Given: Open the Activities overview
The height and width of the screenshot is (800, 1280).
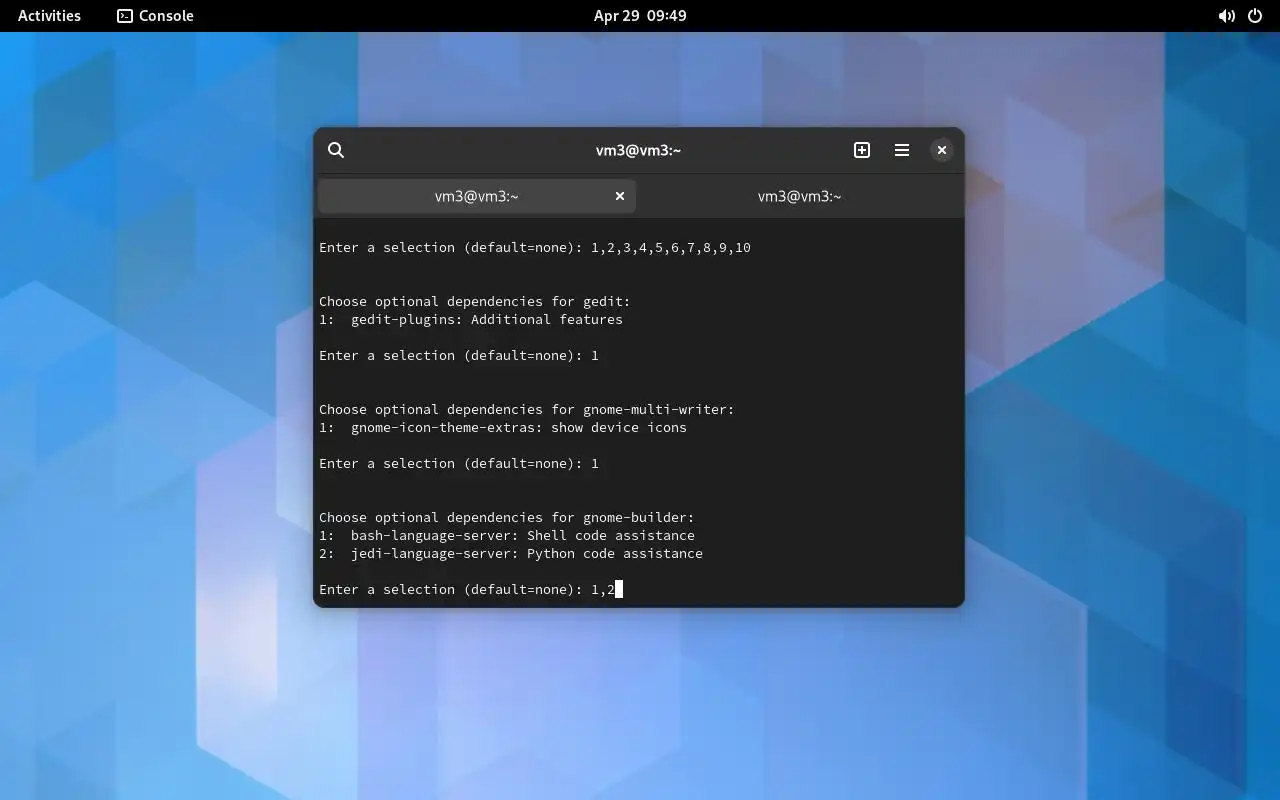Looking at the screenshot, I should (x=49, y=16).
